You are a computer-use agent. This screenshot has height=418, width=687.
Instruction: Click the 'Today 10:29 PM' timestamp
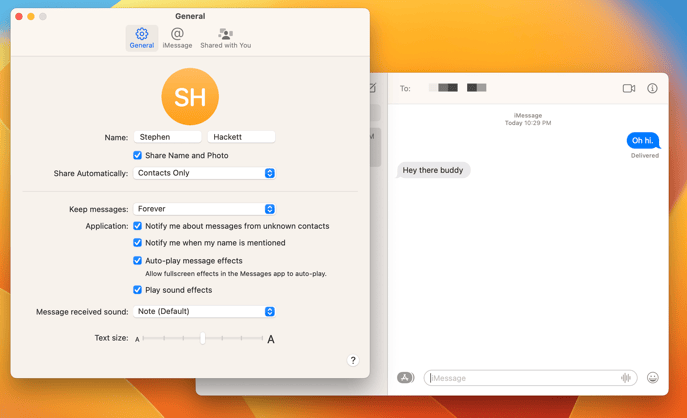528,123
